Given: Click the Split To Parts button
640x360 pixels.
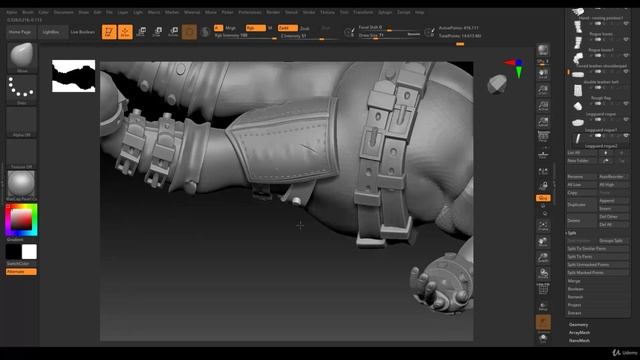Looking at the screenshot, I should (x=598, y=256).
